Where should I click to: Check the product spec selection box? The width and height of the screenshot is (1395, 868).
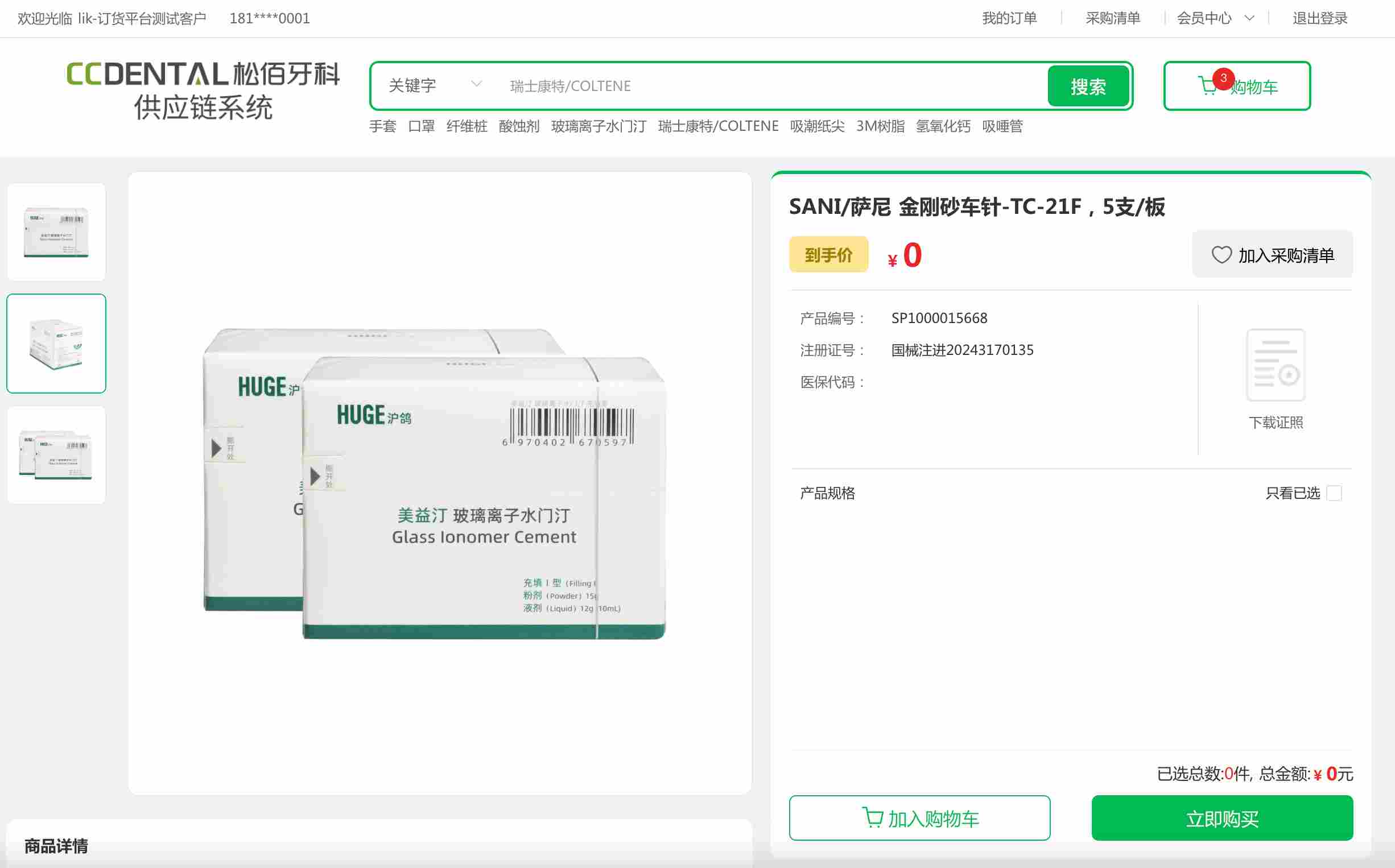tap(1336, 493)
